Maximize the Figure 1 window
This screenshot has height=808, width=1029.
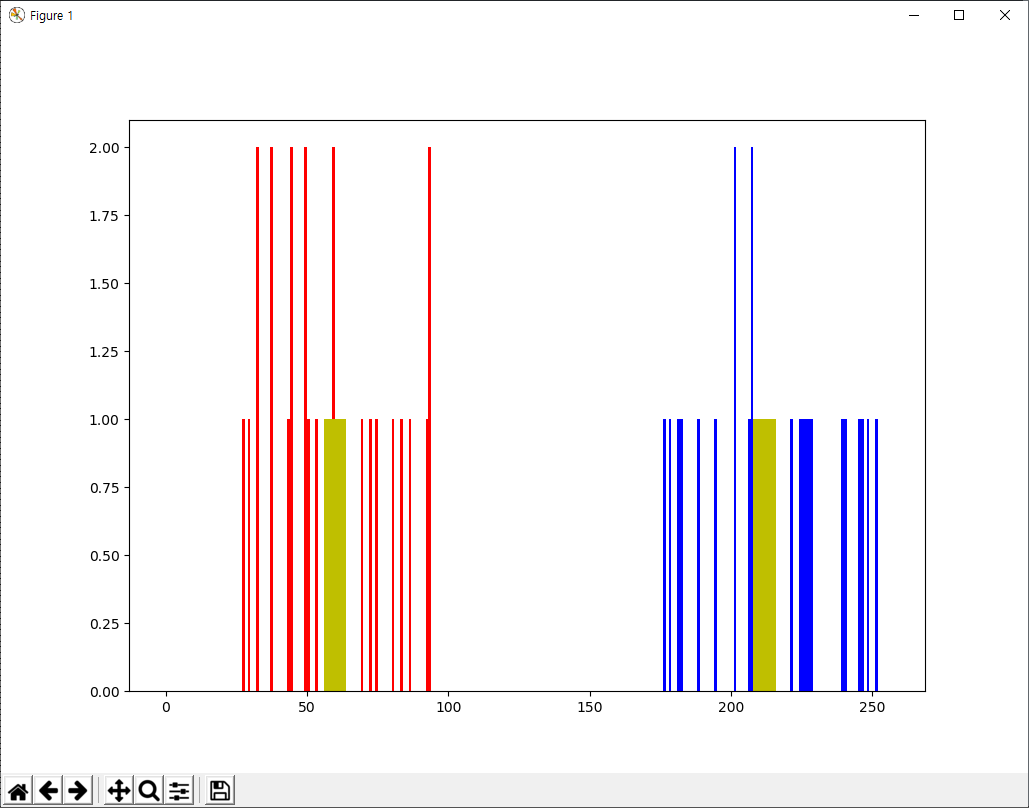[x=959, y=15]
